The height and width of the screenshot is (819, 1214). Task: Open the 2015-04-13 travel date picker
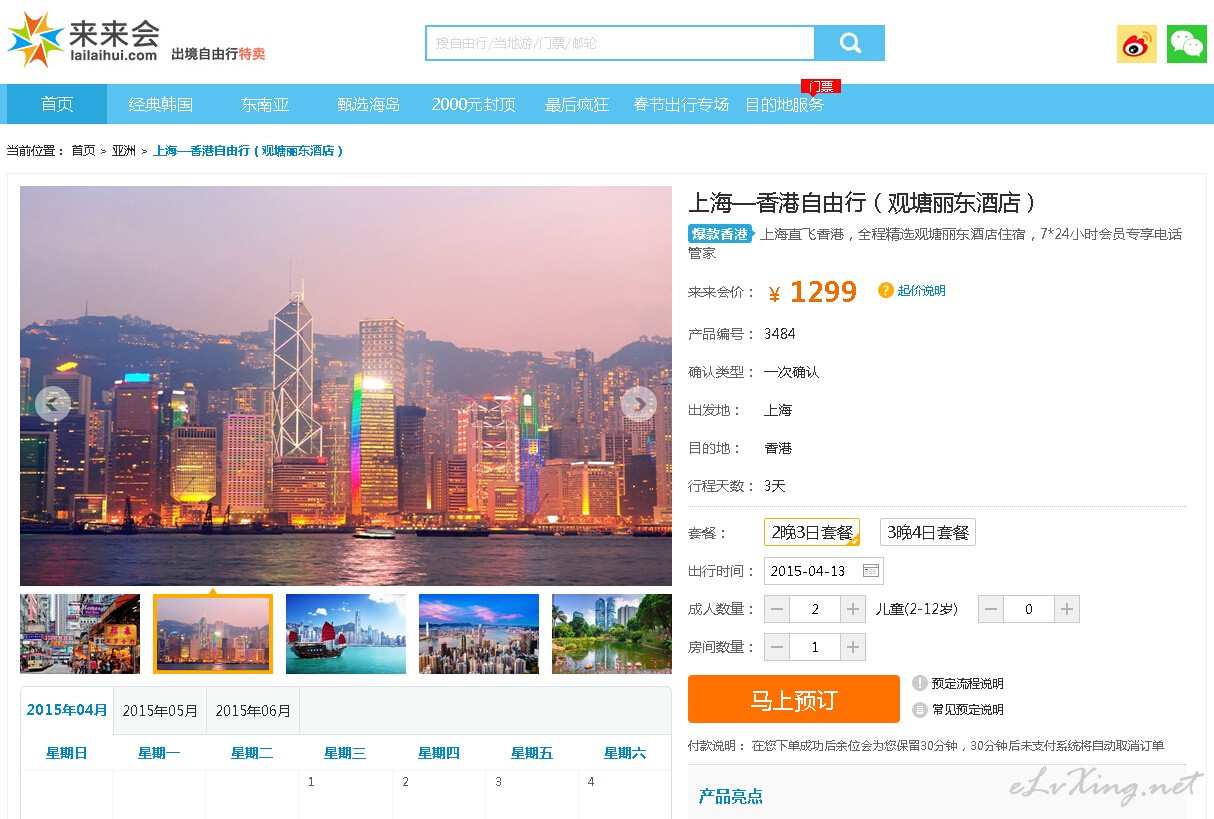tap(810, 571)
